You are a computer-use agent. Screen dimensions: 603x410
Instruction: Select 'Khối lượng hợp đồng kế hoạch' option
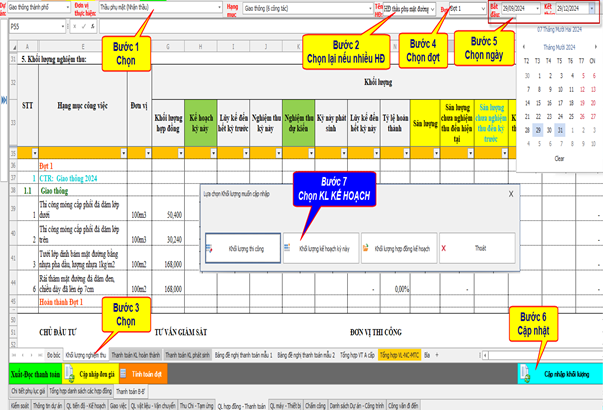click(393, 246)
